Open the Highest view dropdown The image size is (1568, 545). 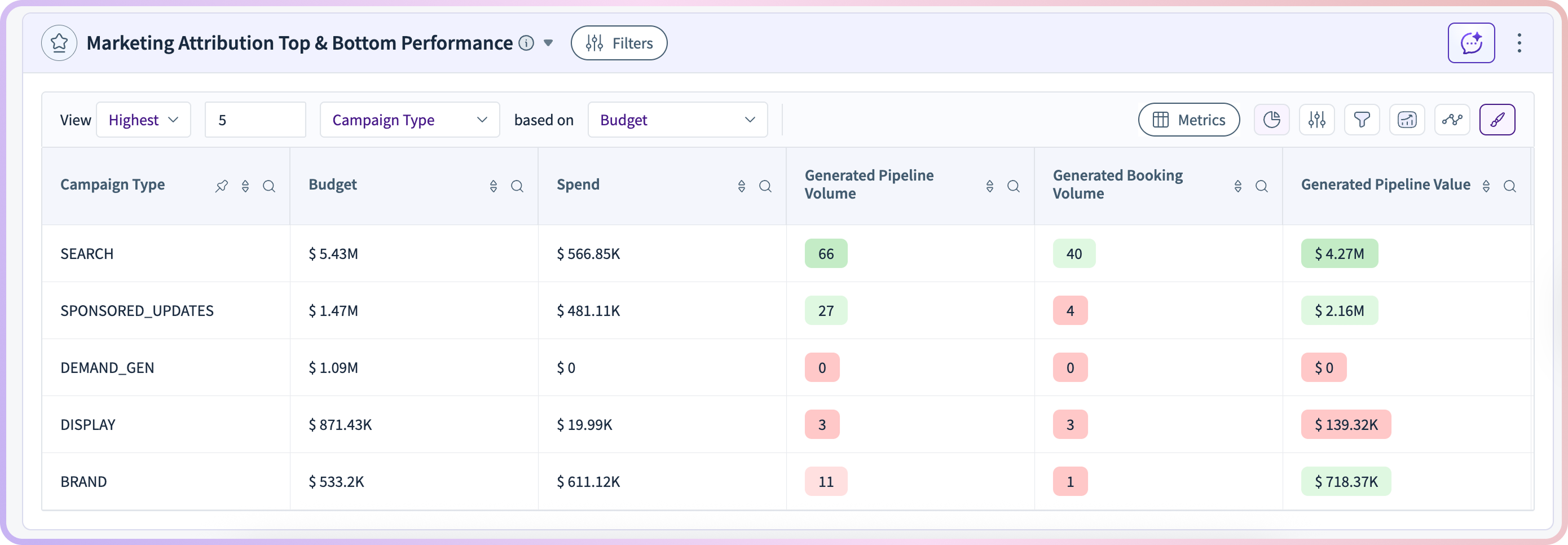click(143, 120)
